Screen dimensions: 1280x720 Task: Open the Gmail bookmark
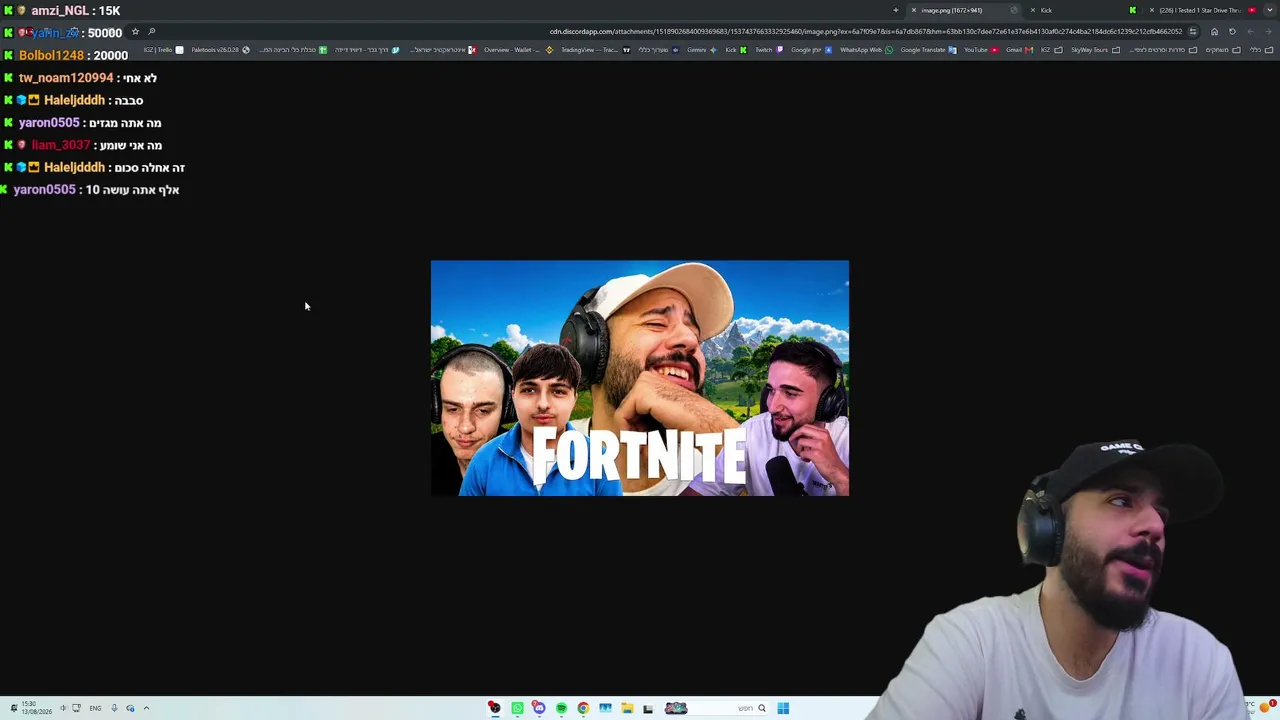pos(1018,50)
